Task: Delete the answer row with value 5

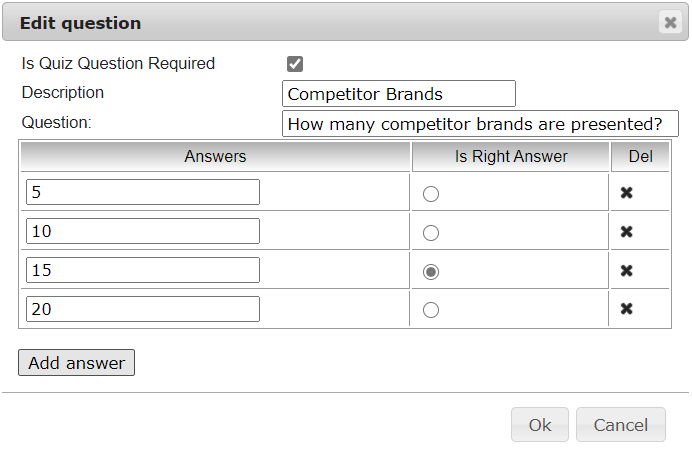Action: [x=627, y=193]
